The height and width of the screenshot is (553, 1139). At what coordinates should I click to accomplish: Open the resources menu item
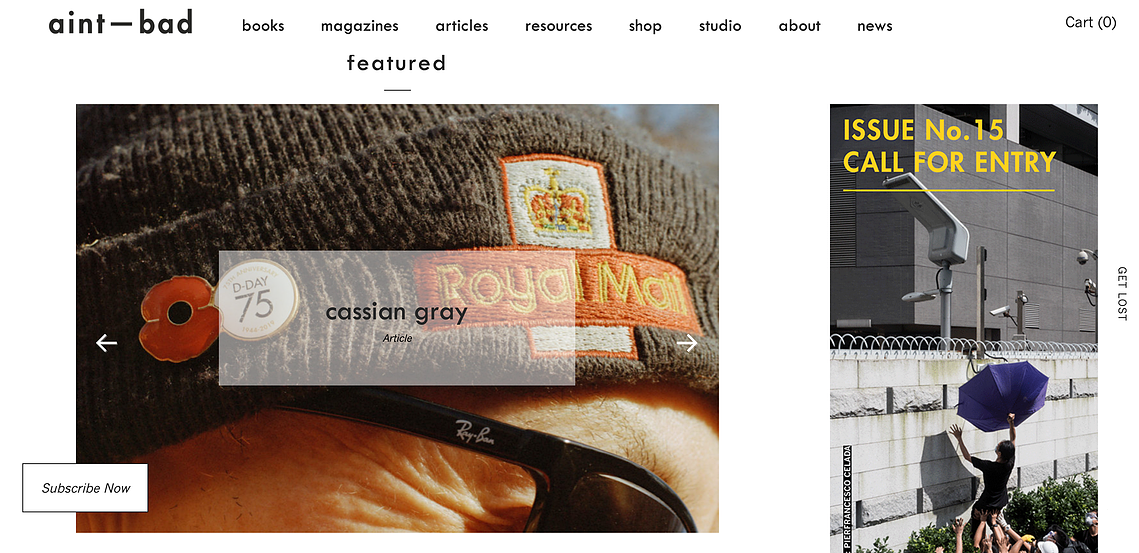coord(559,26)
